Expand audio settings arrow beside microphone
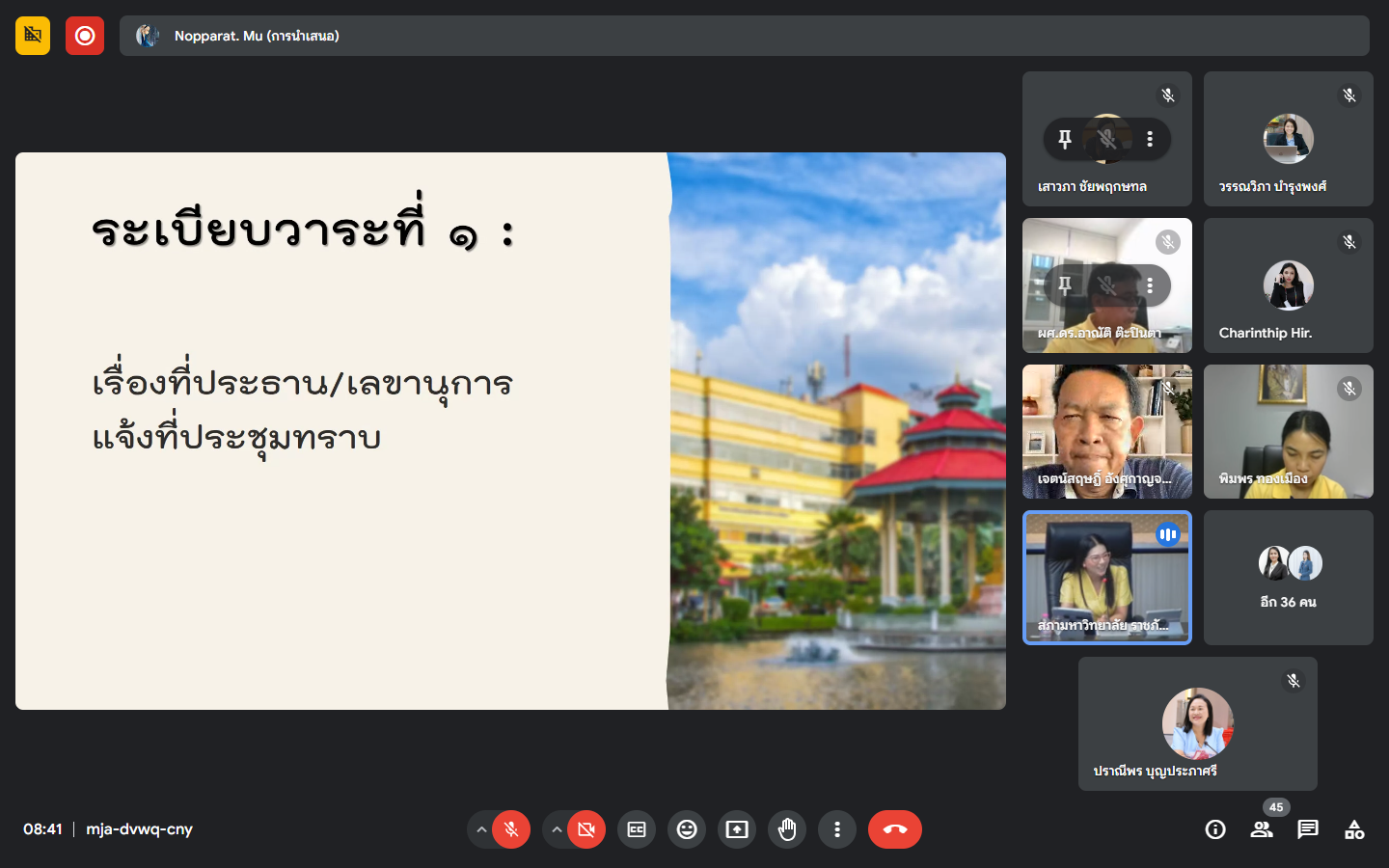 [481, 829]
